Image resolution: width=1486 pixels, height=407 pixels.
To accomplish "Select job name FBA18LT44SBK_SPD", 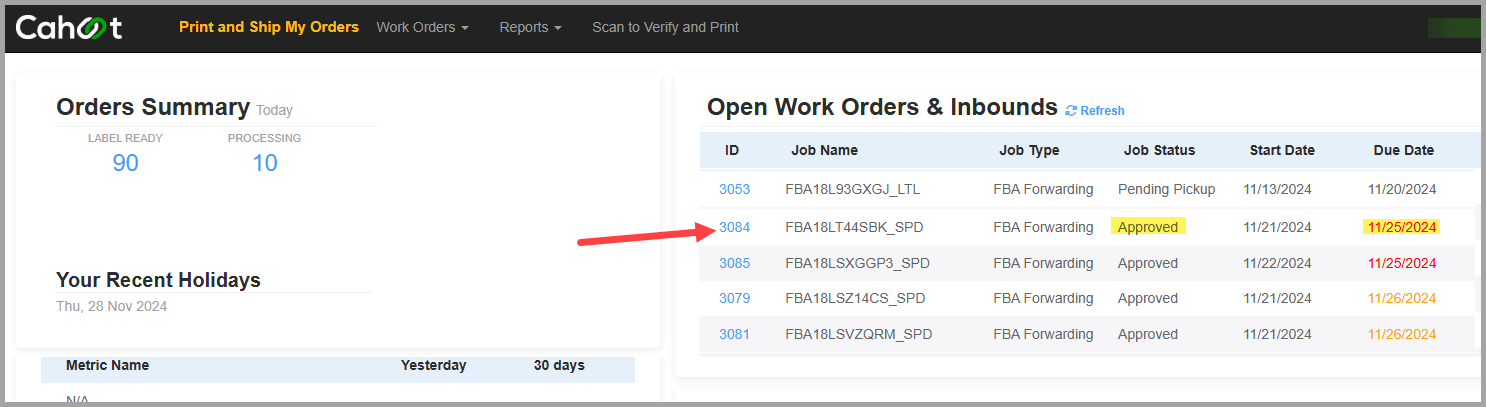I will coord(854,227).
